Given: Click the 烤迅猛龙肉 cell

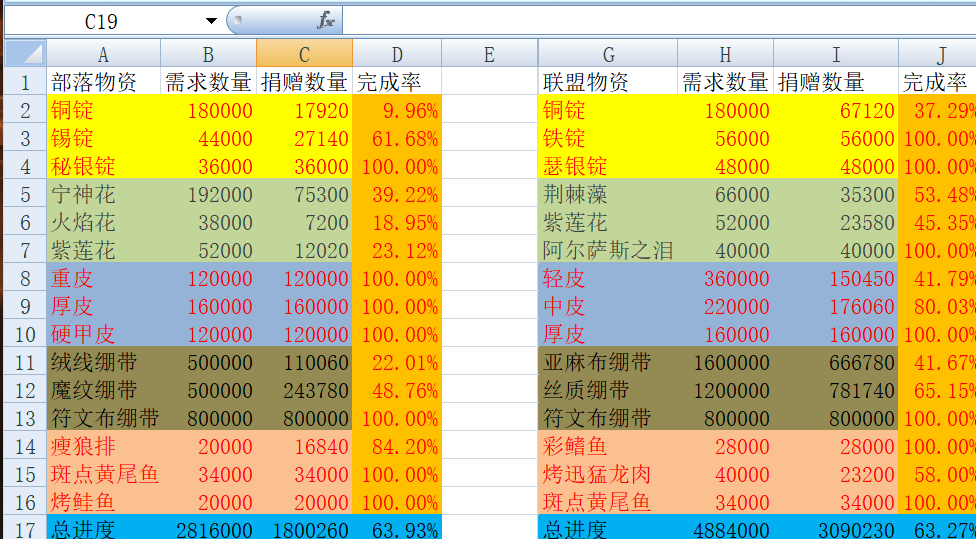Looking at the screenshot, I should [x=607, y=474].
